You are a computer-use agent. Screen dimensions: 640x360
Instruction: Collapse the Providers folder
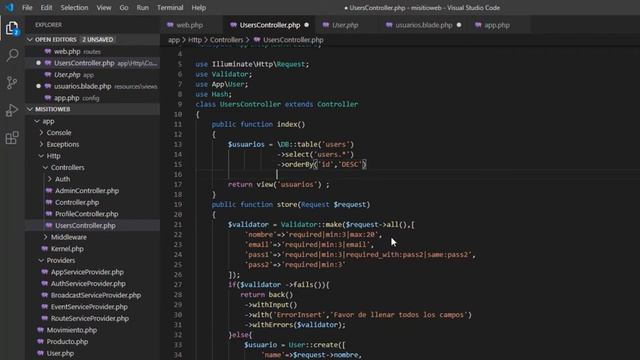[x=41, y=260]
